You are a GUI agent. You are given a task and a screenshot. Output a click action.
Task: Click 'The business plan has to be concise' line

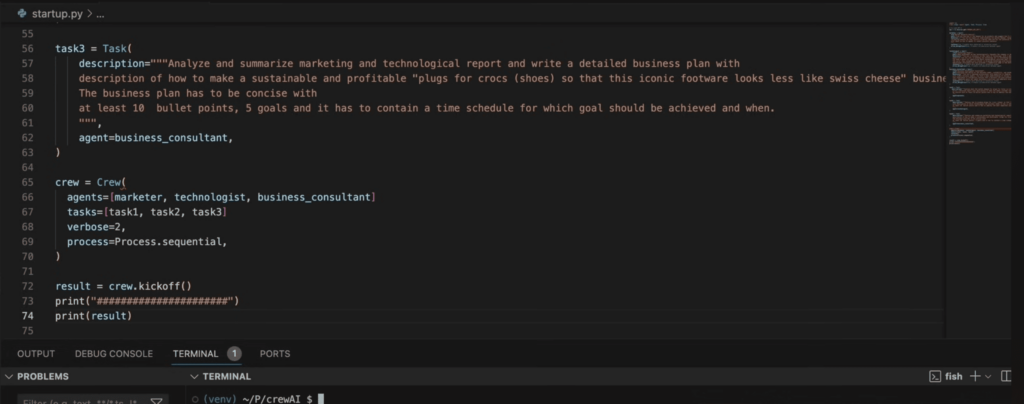tap(198, 93)
